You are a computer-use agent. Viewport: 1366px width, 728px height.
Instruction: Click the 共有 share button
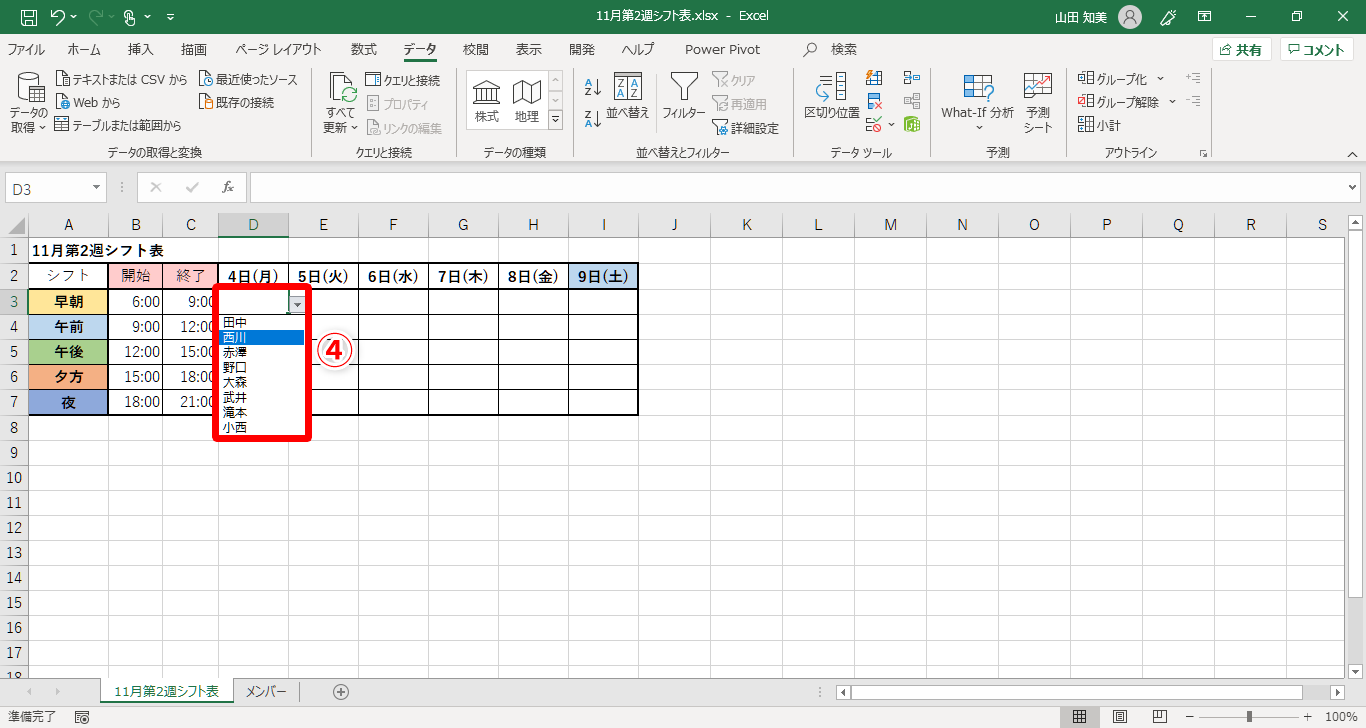1241,49
